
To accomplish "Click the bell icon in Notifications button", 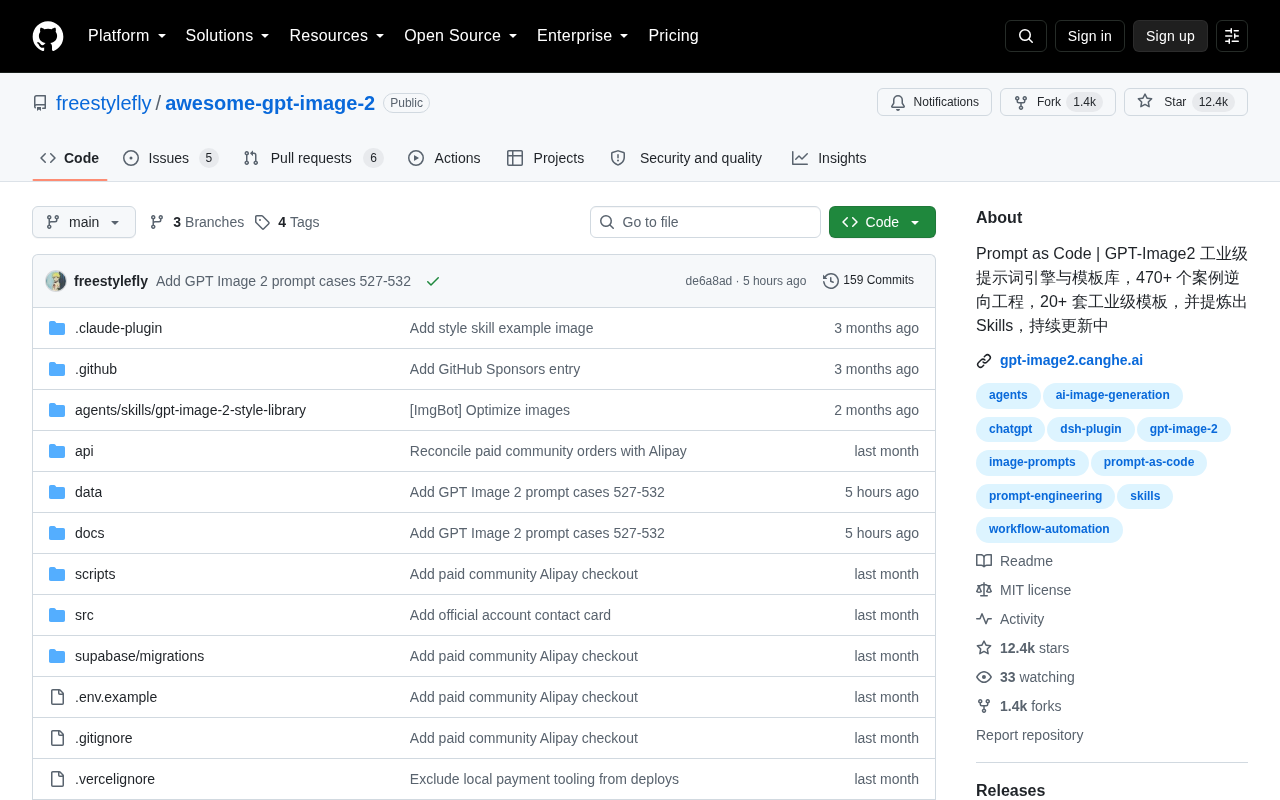I will (x=898, y=102).
